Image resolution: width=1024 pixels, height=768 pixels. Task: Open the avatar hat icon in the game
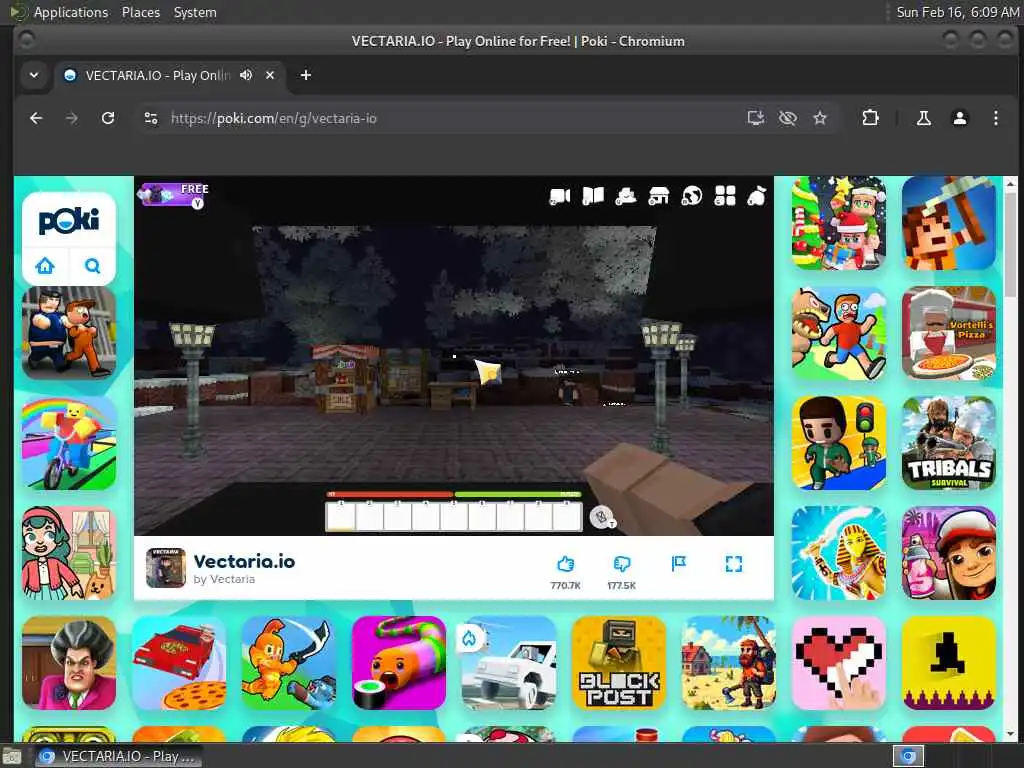[626, 196]
